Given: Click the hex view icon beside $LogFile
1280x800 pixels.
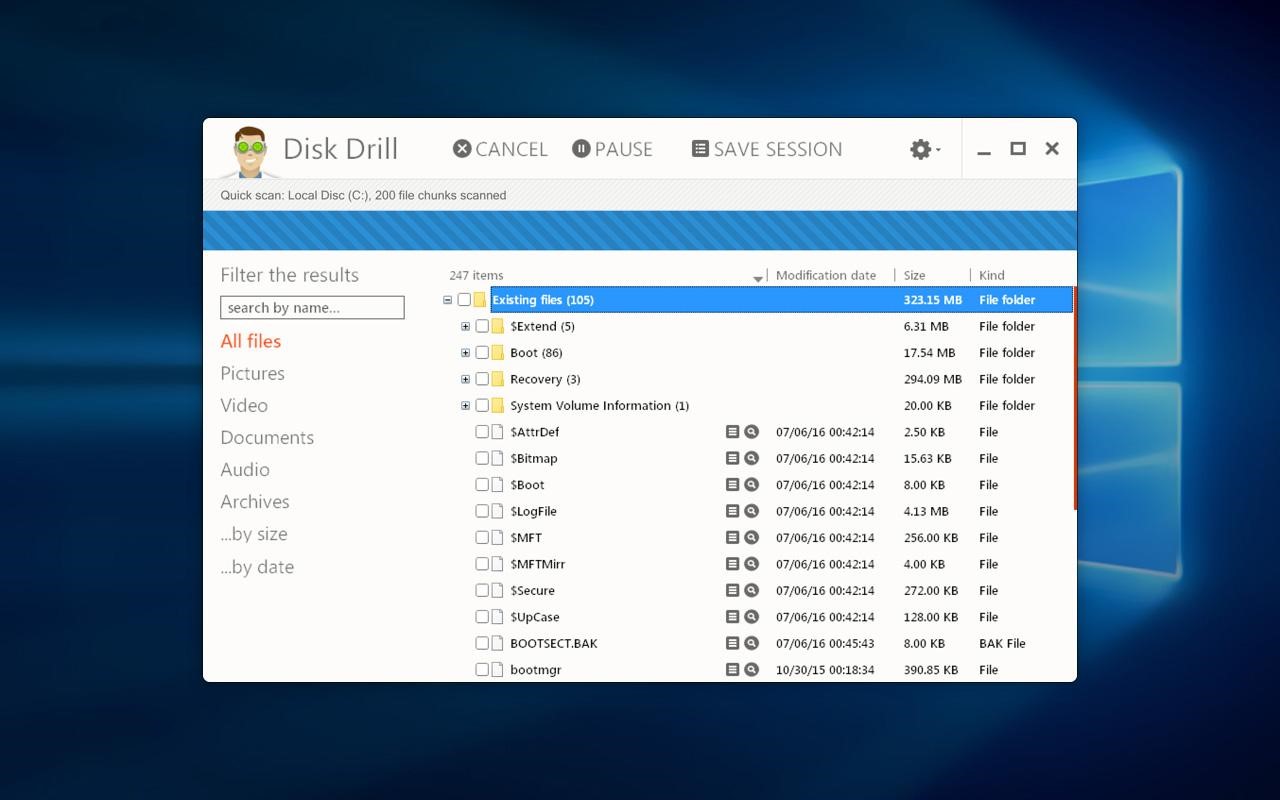Looking at the screenshot, I should pyautogui.click(x=732, y=511).
